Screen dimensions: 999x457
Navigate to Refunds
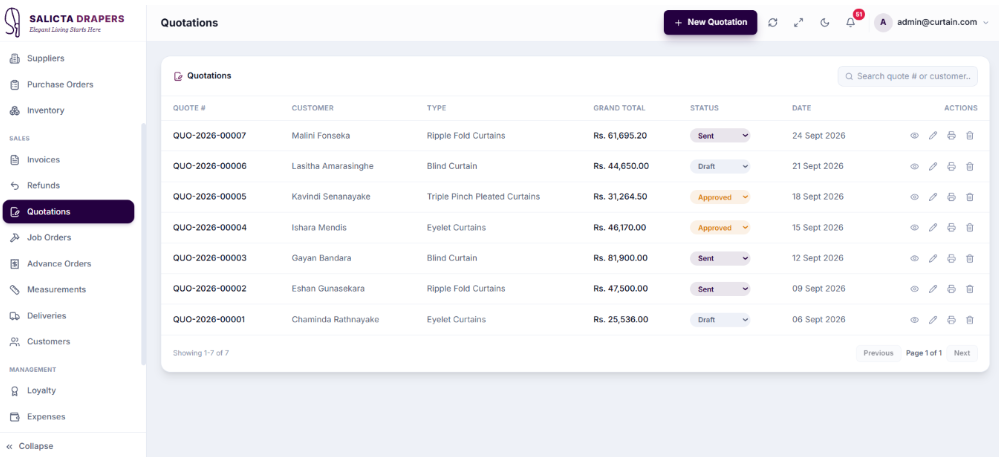(68, 186)
